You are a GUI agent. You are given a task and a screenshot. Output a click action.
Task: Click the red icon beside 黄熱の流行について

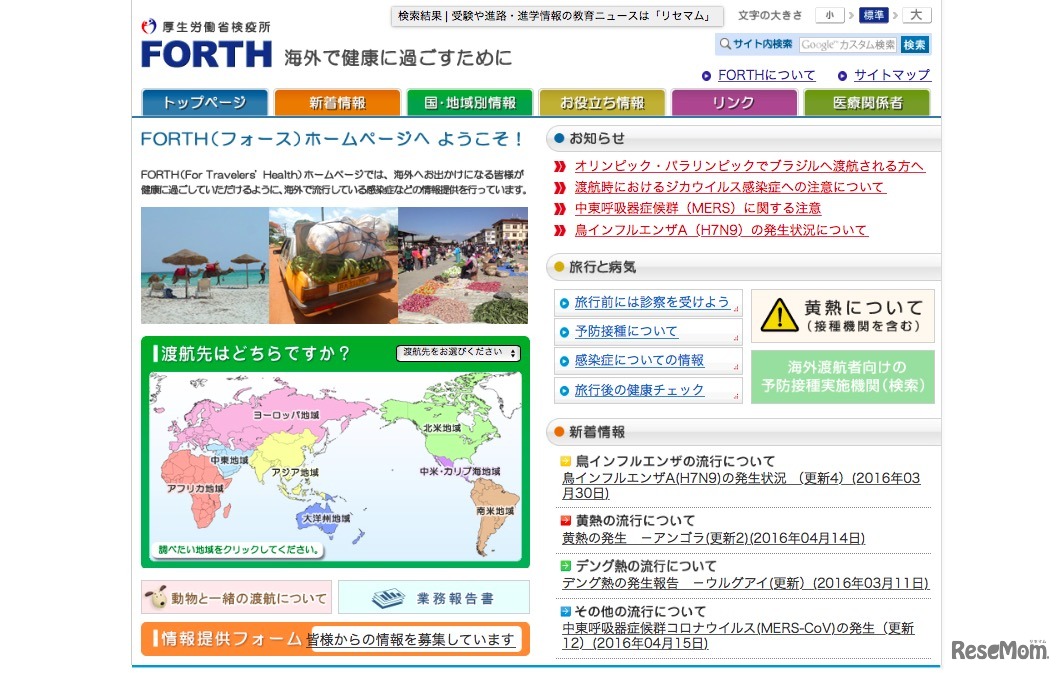point(564,520)
